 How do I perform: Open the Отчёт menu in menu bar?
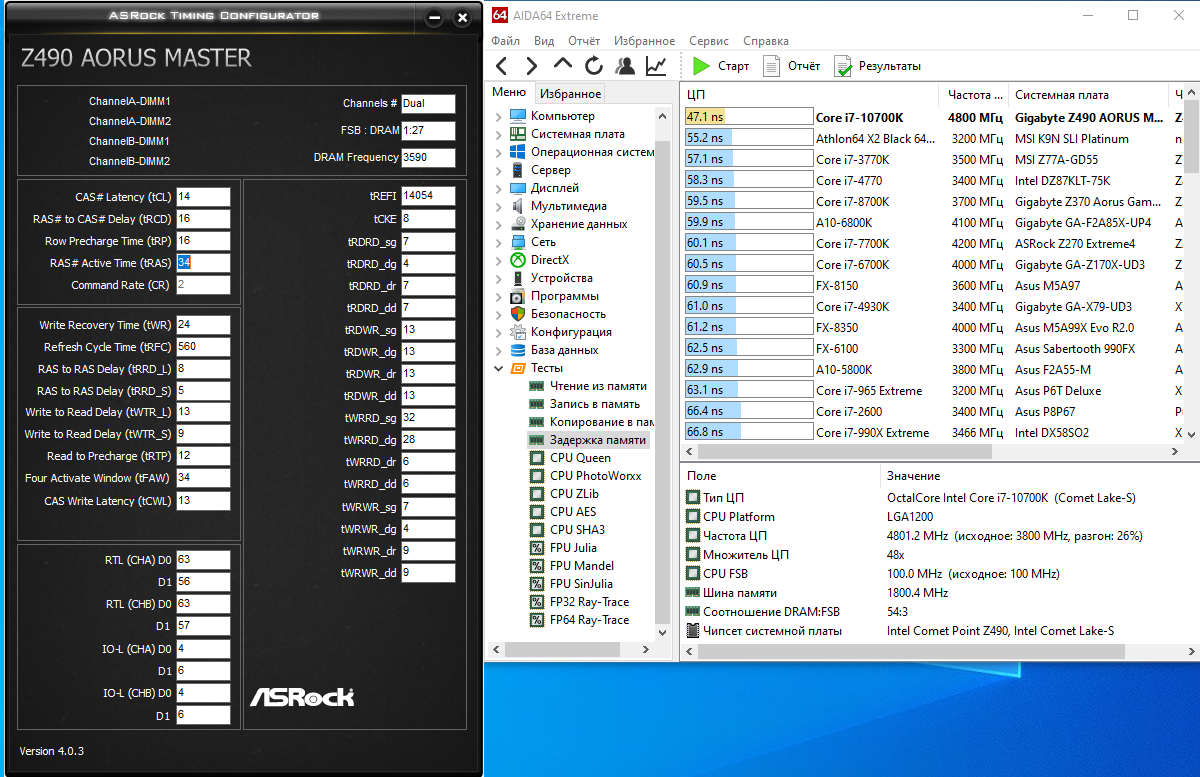click(x=584, y=41)
